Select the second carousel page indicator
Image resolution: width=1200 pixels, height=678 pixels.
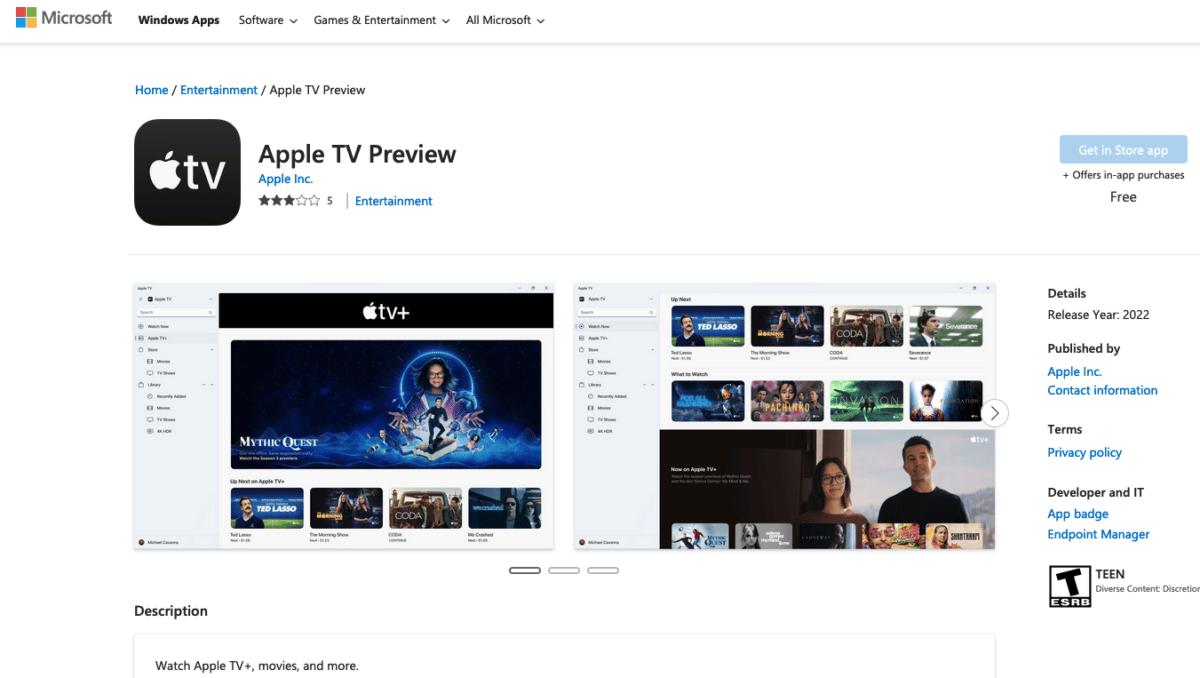564,570
